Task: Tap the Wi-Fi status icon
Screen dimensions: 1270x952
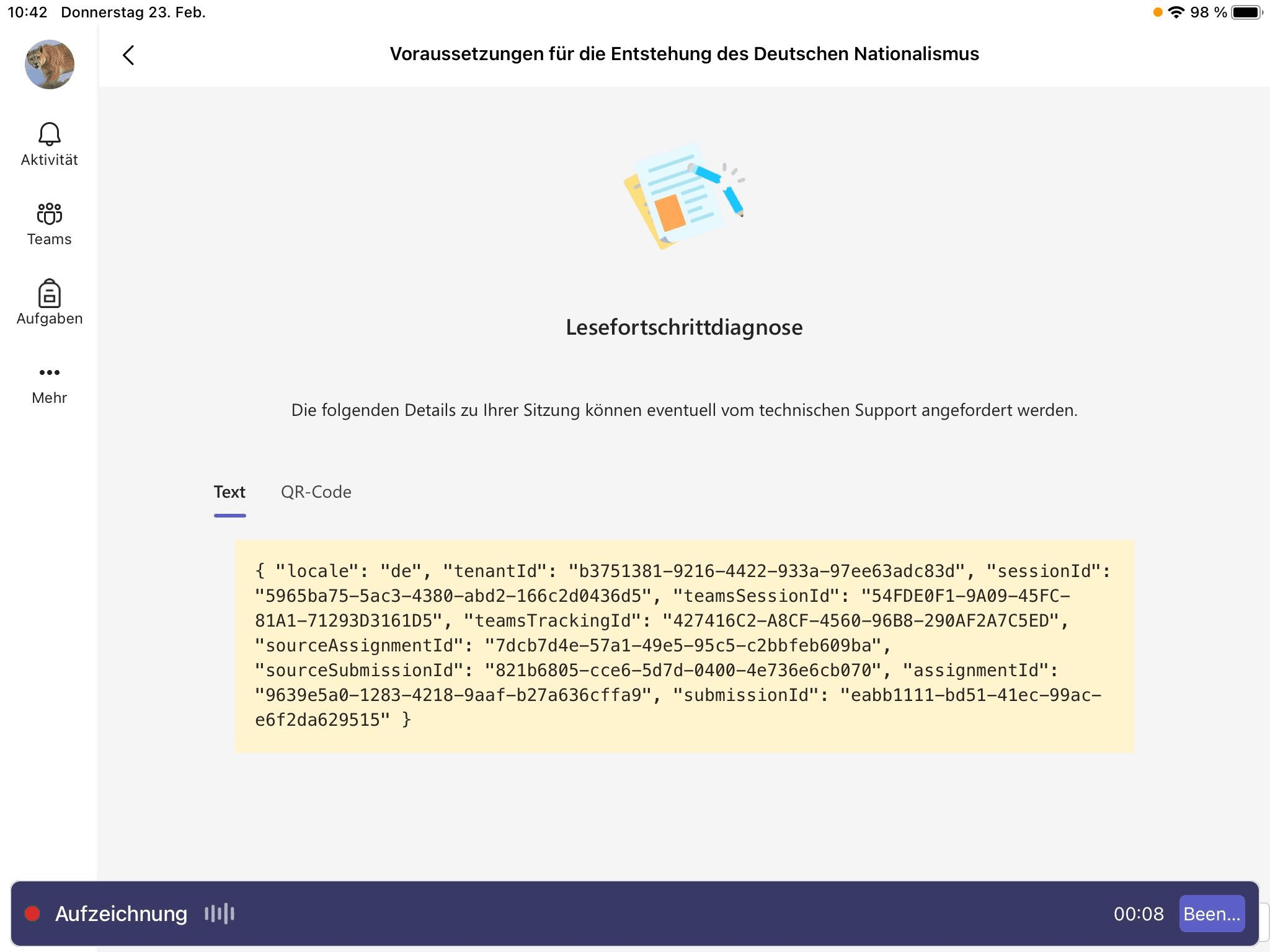Action: pyautogui.click(x=1176, y=12)
